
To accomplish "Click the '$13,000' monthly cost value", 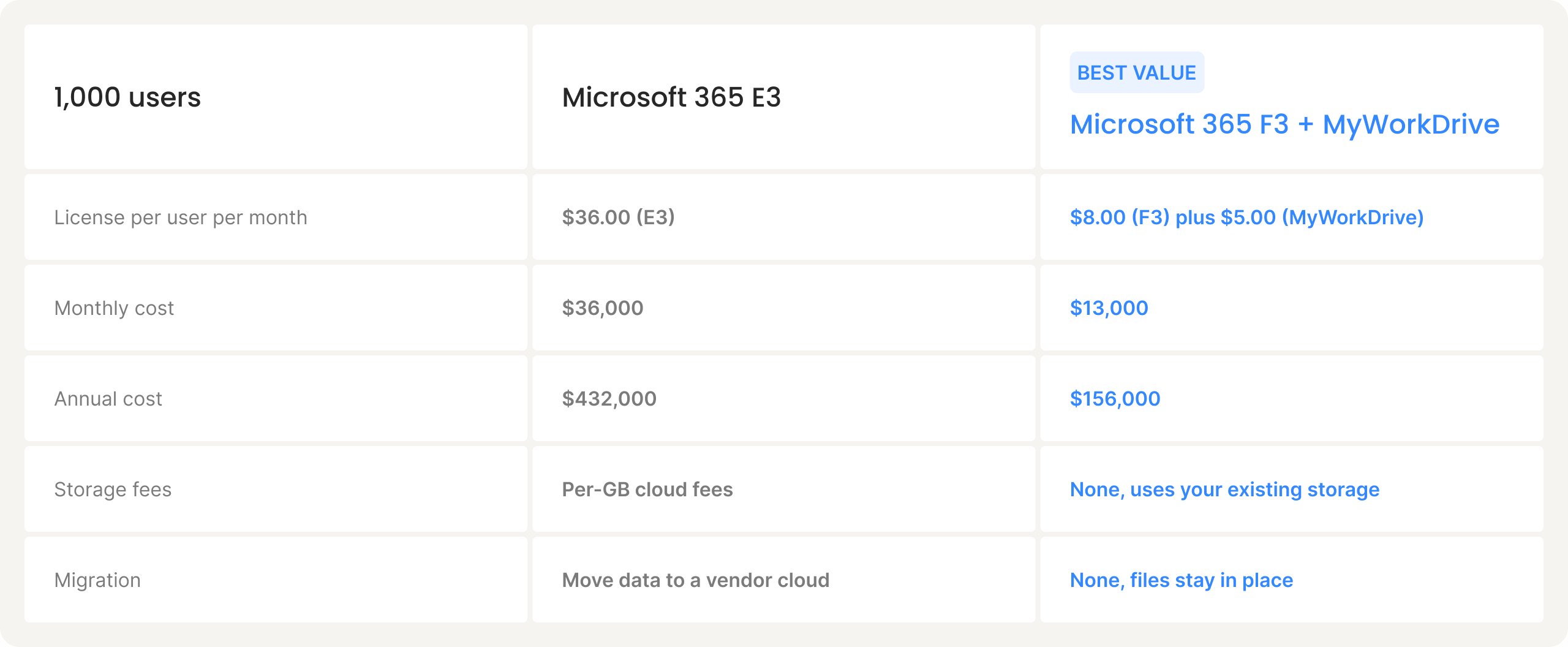I will pyautogui.click(x=1109, y=308).
